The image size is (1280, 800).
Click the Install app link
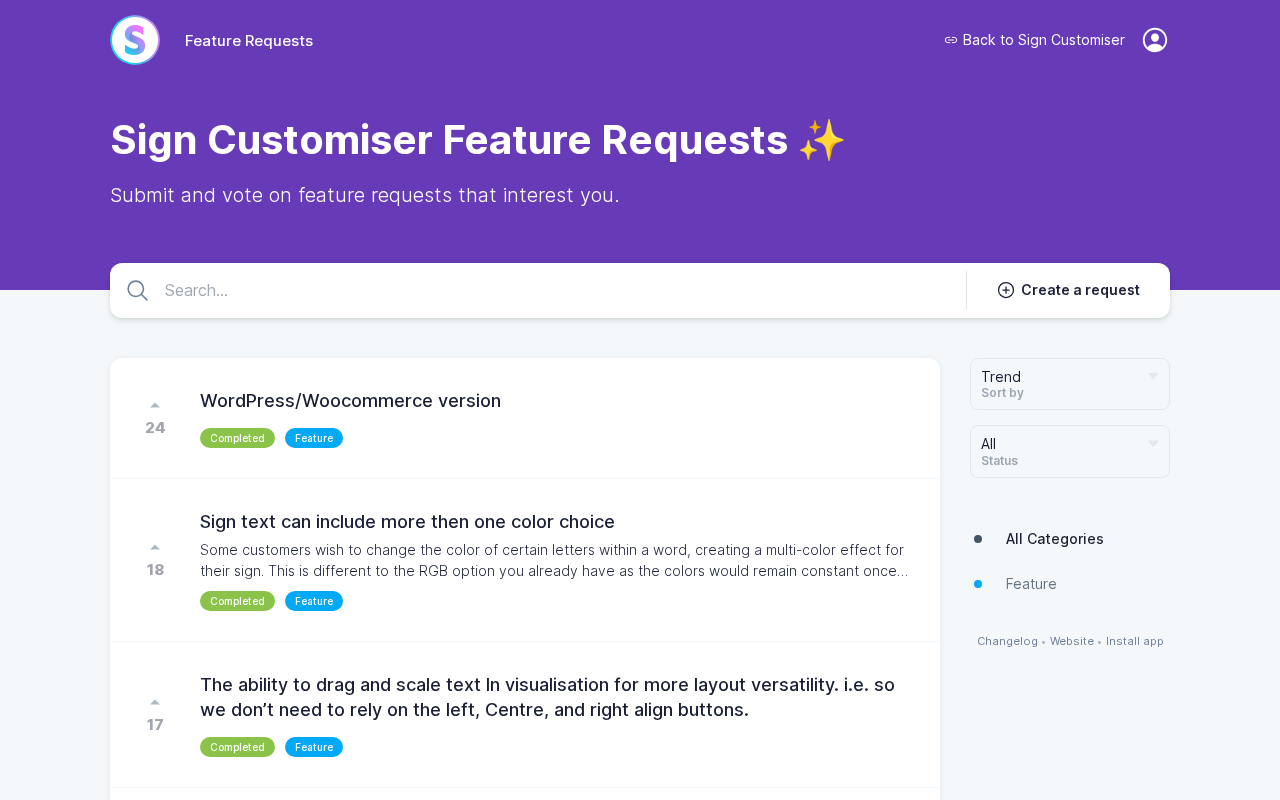1135,641
